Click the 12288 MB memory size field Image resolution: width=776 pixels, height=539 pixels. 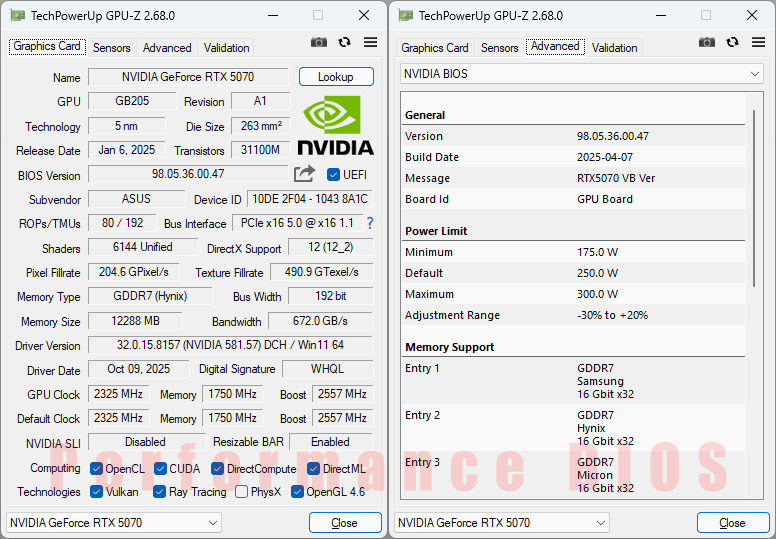[x=136, y=321]
